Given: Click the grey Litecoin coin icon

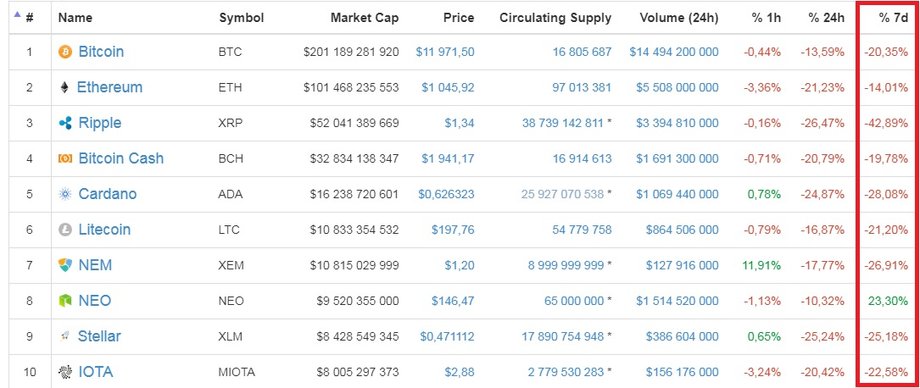Looking at the screenshot, I should (x=65, y=230).
